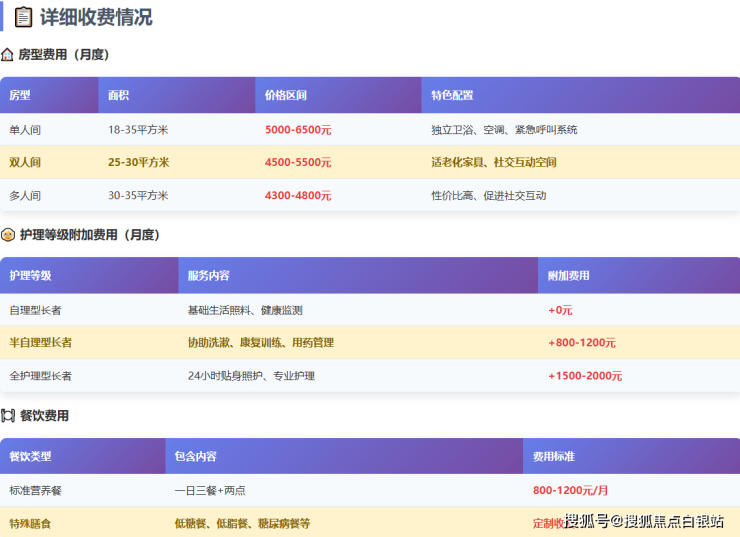This screenshot has height=537, width=740.
Task: Click the +1500-2000元 surcharge for 全护理型长者
Action: (585, 376)
